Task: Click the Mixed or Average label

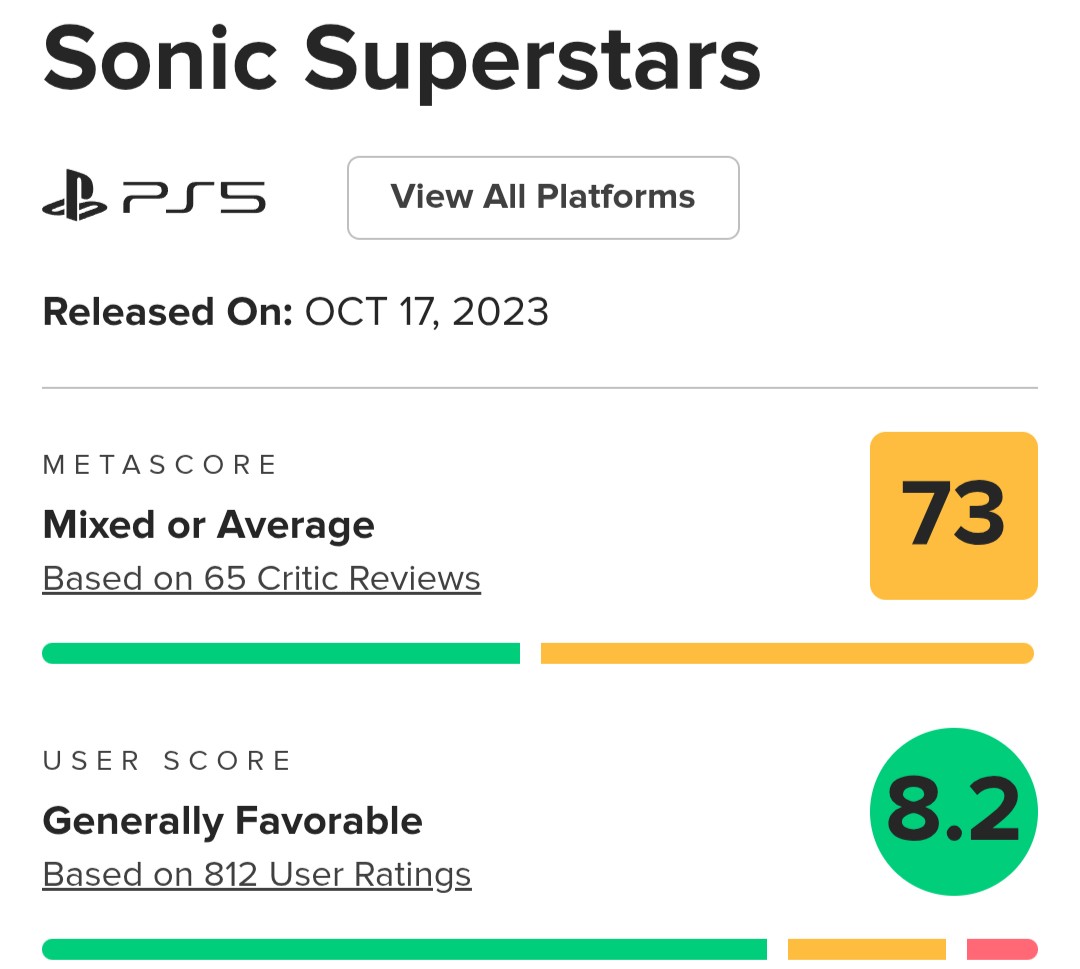Action: coord(208,525)
